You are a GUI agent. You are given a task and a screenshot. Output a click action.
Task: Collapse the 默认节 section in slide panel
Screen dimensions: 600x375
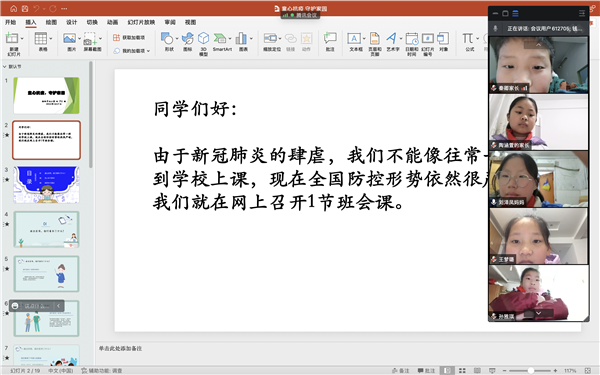5,67
